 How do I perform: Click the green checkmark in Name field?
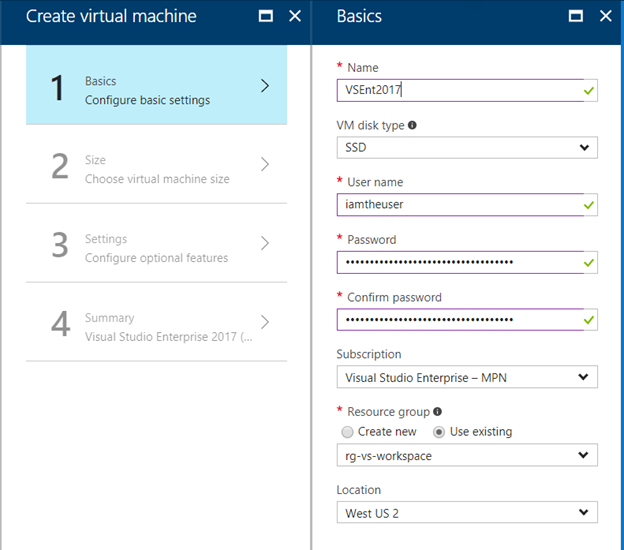[589, 91]
